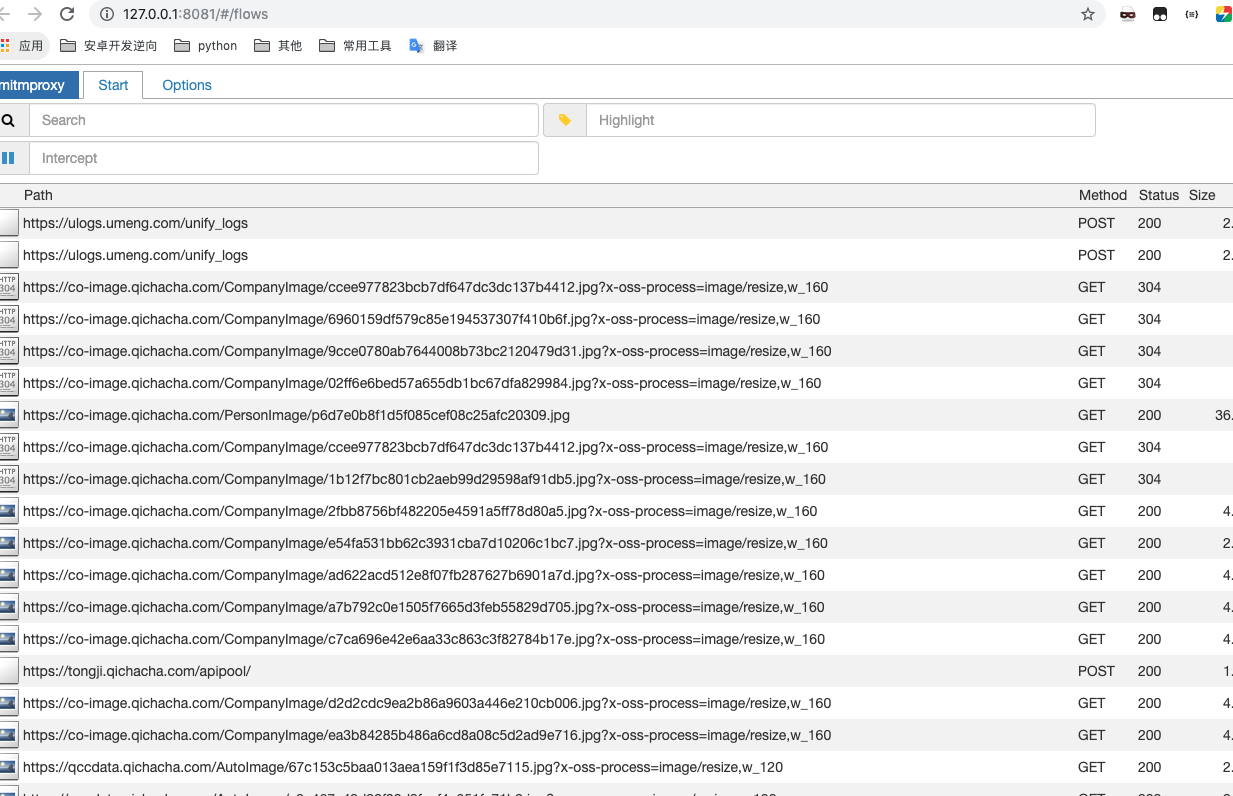
Task: Click image icon of the AutoImage 67c153c5baa0 flow
Action: [x=8, y=767]
